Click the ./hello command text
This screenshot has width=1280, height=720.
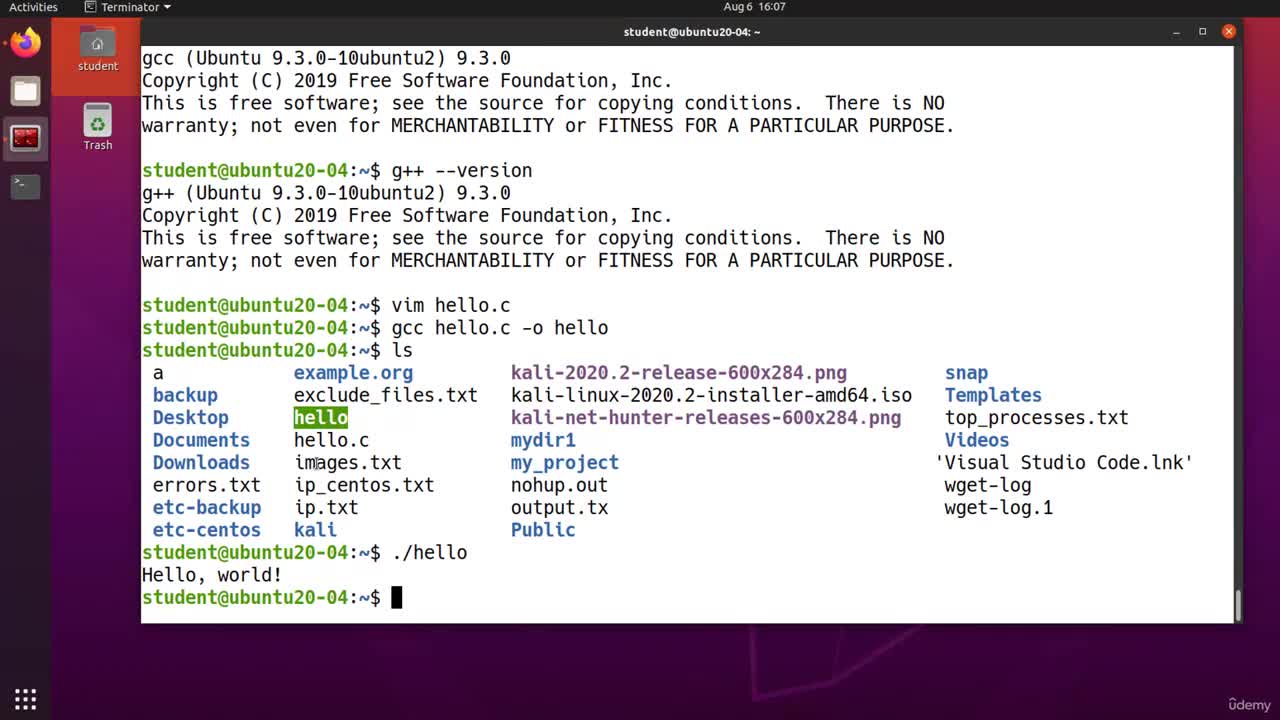pos(429,553)
